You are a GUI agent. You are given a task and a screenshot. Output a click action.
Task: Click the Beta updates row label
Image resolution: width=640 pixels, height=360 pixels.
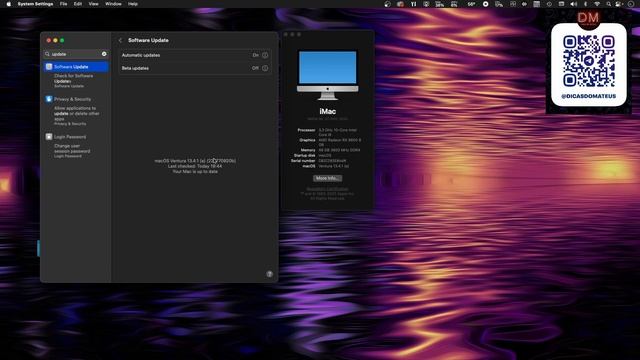[135, 68]
